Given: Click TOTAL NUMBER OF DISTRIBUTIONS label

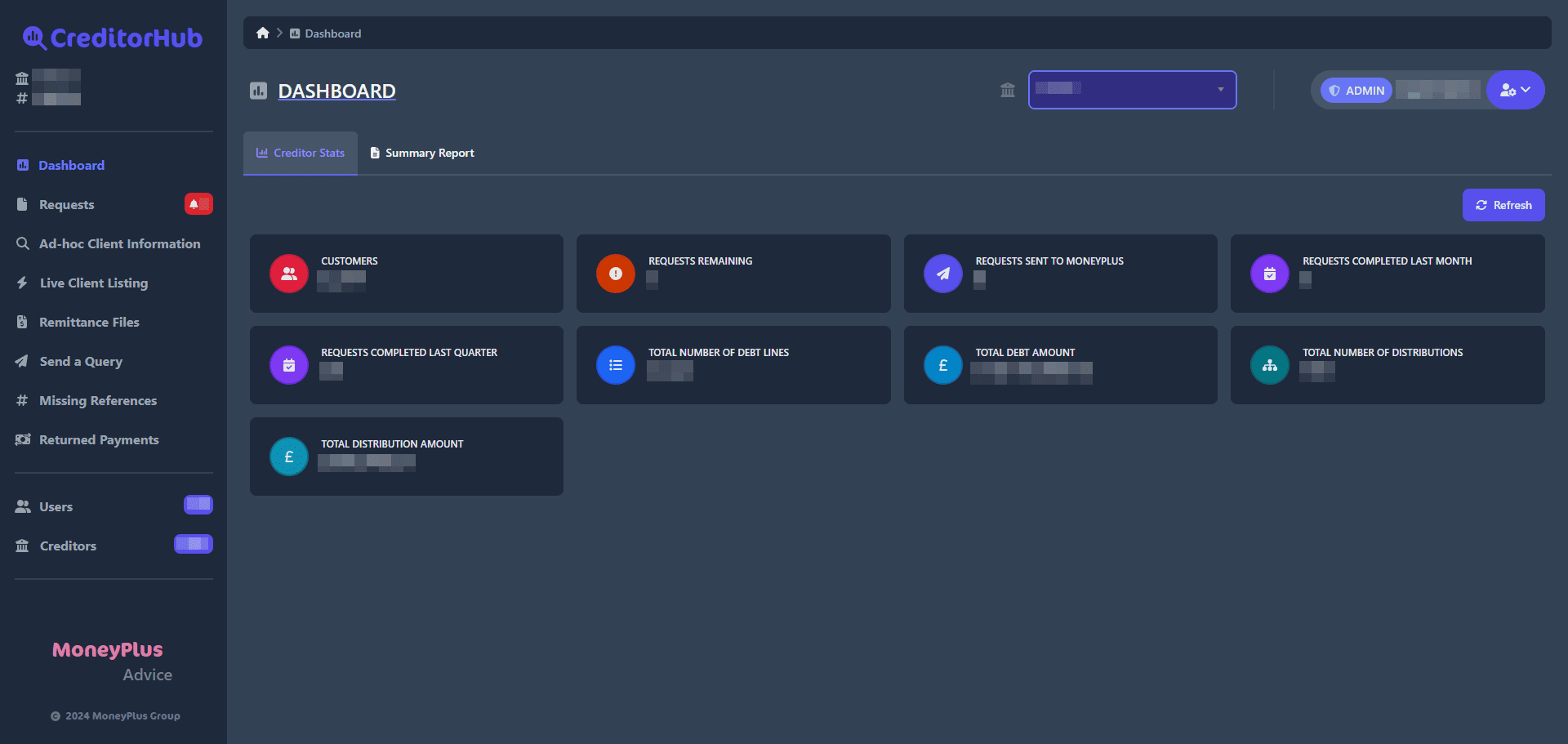Looking at the screenshot, I should pyautogui.click(x=1383, y=353).
